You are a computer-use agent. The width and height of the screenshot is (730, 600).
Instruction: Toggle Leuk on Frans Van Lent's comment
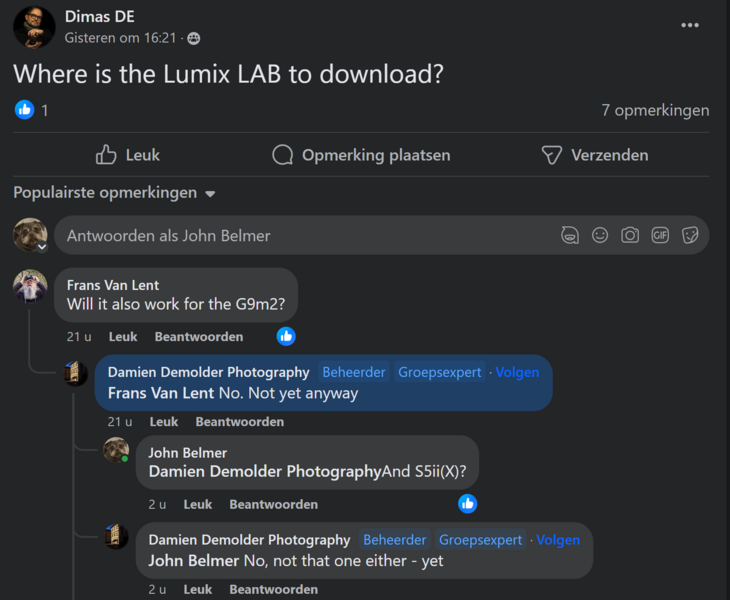(123, 337)
